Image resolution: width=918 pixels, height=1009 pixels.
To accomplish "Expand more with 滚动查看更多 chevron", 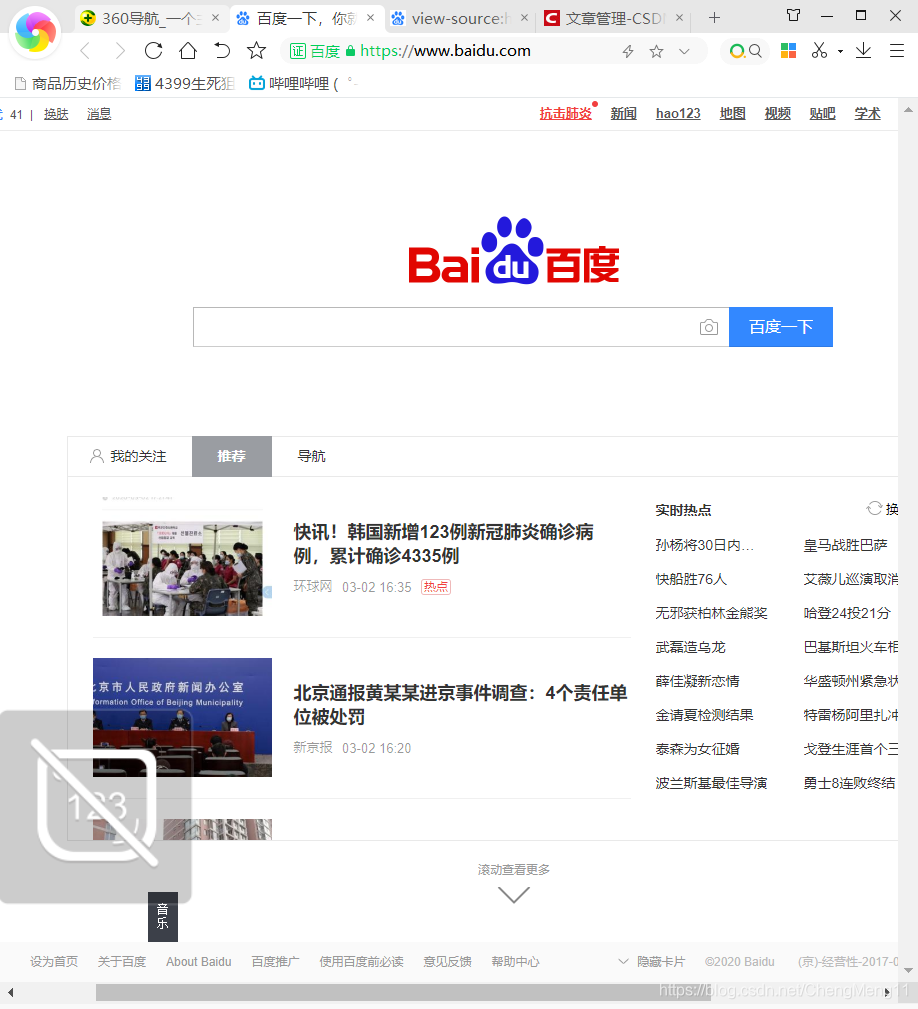I will pos(513,894).
